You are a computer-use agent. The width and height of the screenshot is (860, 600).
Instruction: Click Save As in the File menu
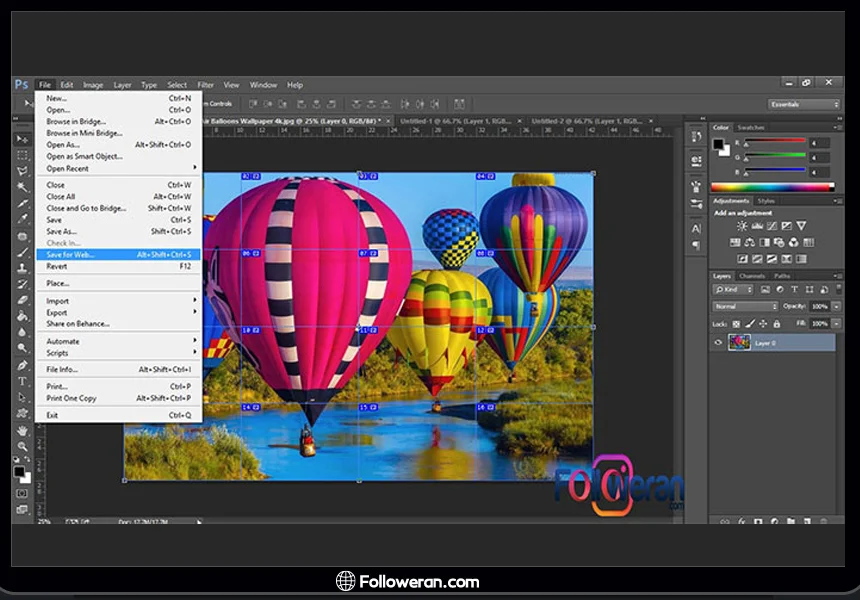[62, 231]
